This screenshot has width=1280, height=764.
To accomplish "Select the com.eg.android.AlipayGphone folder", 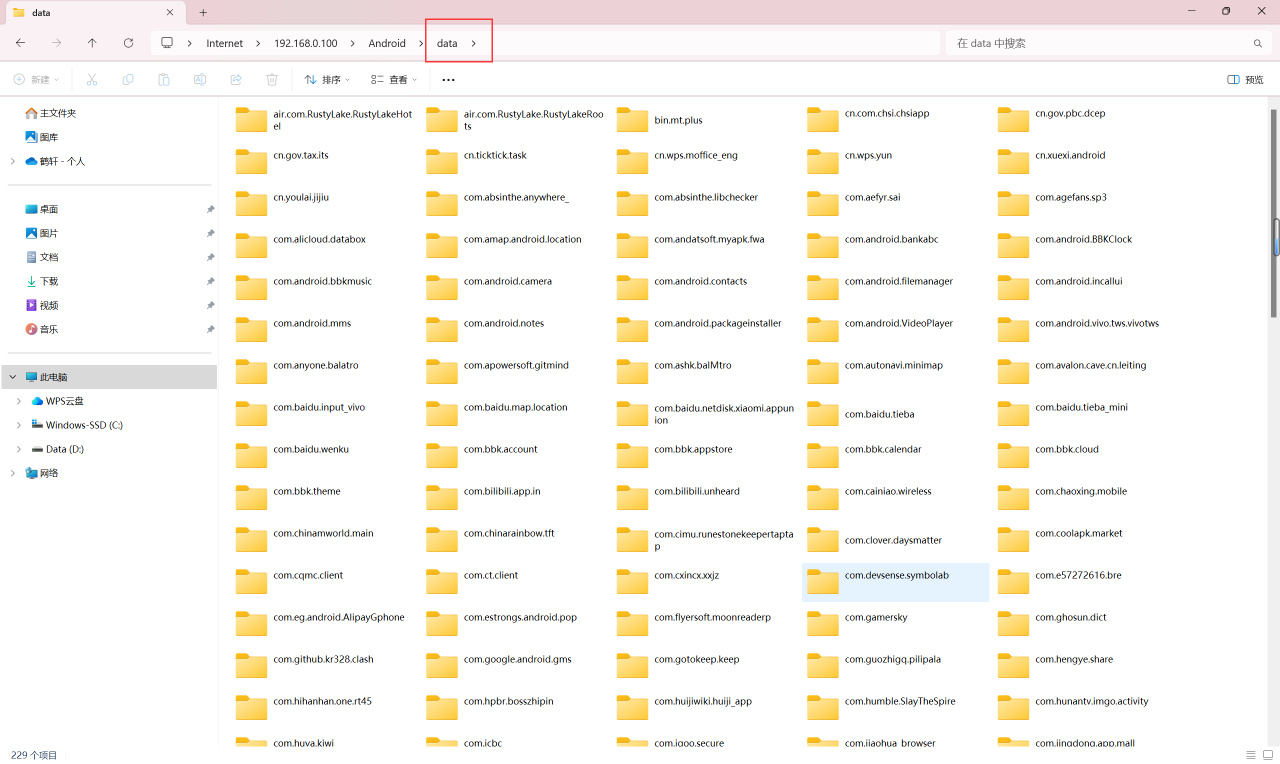I will click(x=324, y=624).
